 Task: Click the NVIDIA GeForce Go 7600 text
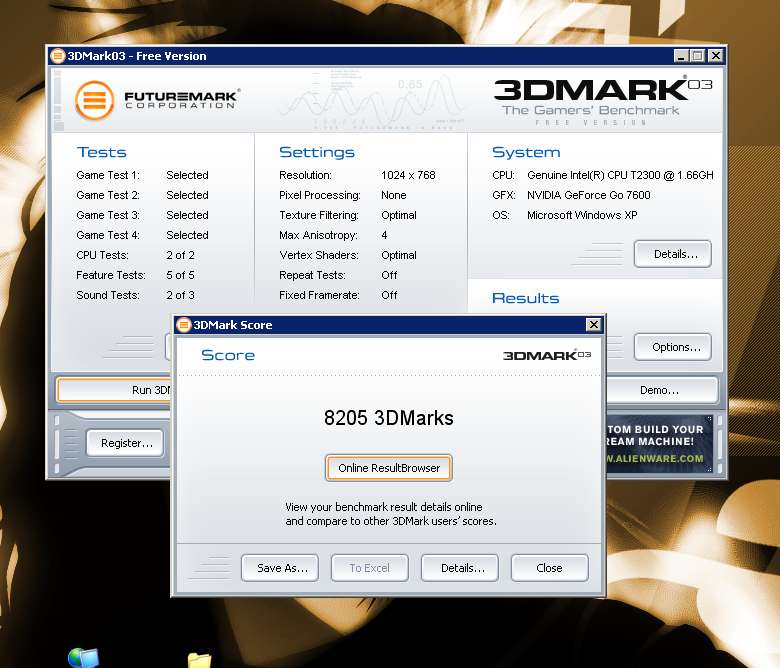(588, 195)
